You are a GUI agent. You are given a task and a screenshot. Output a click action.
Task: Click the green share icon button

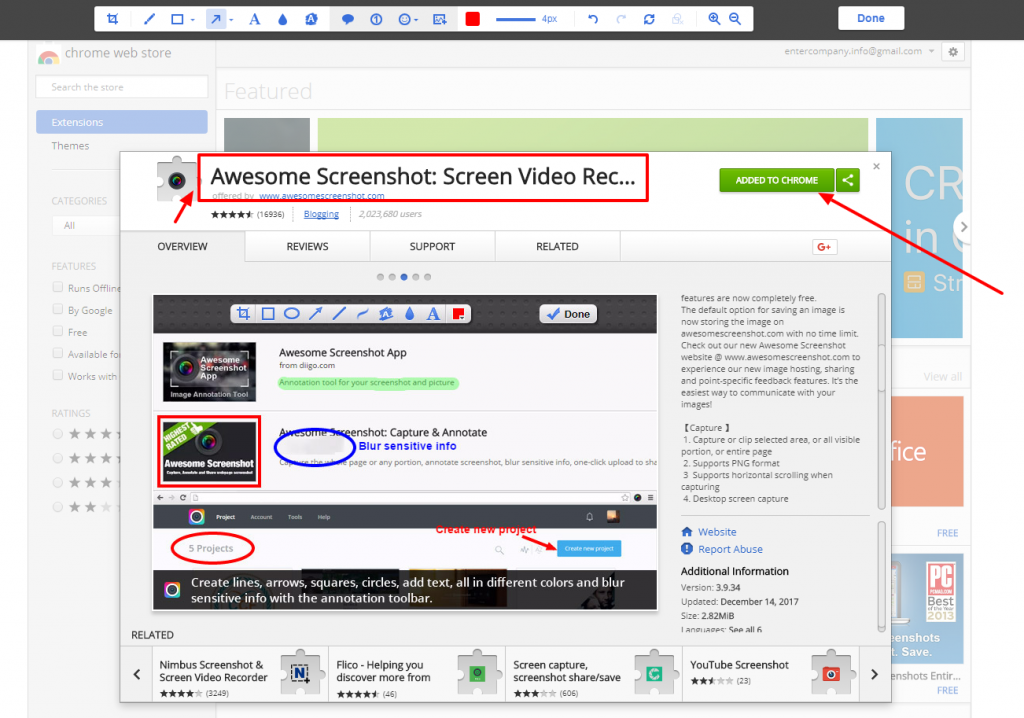click(848, 180)
